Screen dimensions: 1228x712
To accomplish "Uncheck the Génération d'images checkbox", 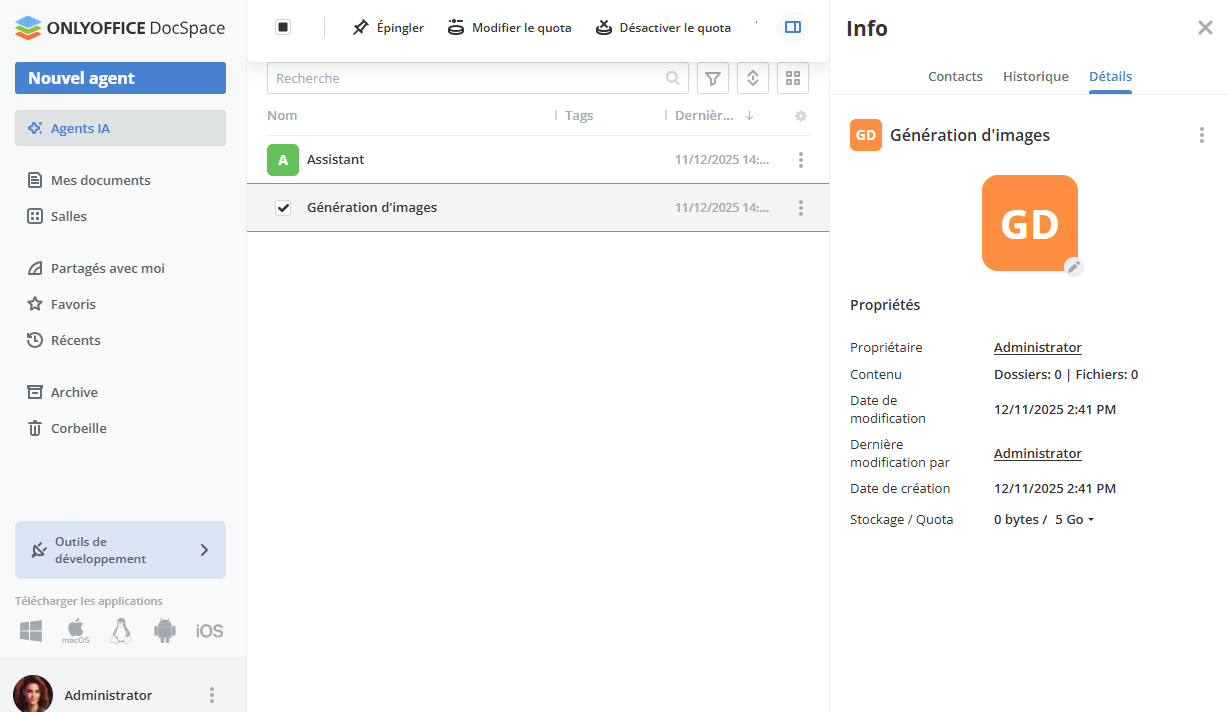I will click(283, 208).
